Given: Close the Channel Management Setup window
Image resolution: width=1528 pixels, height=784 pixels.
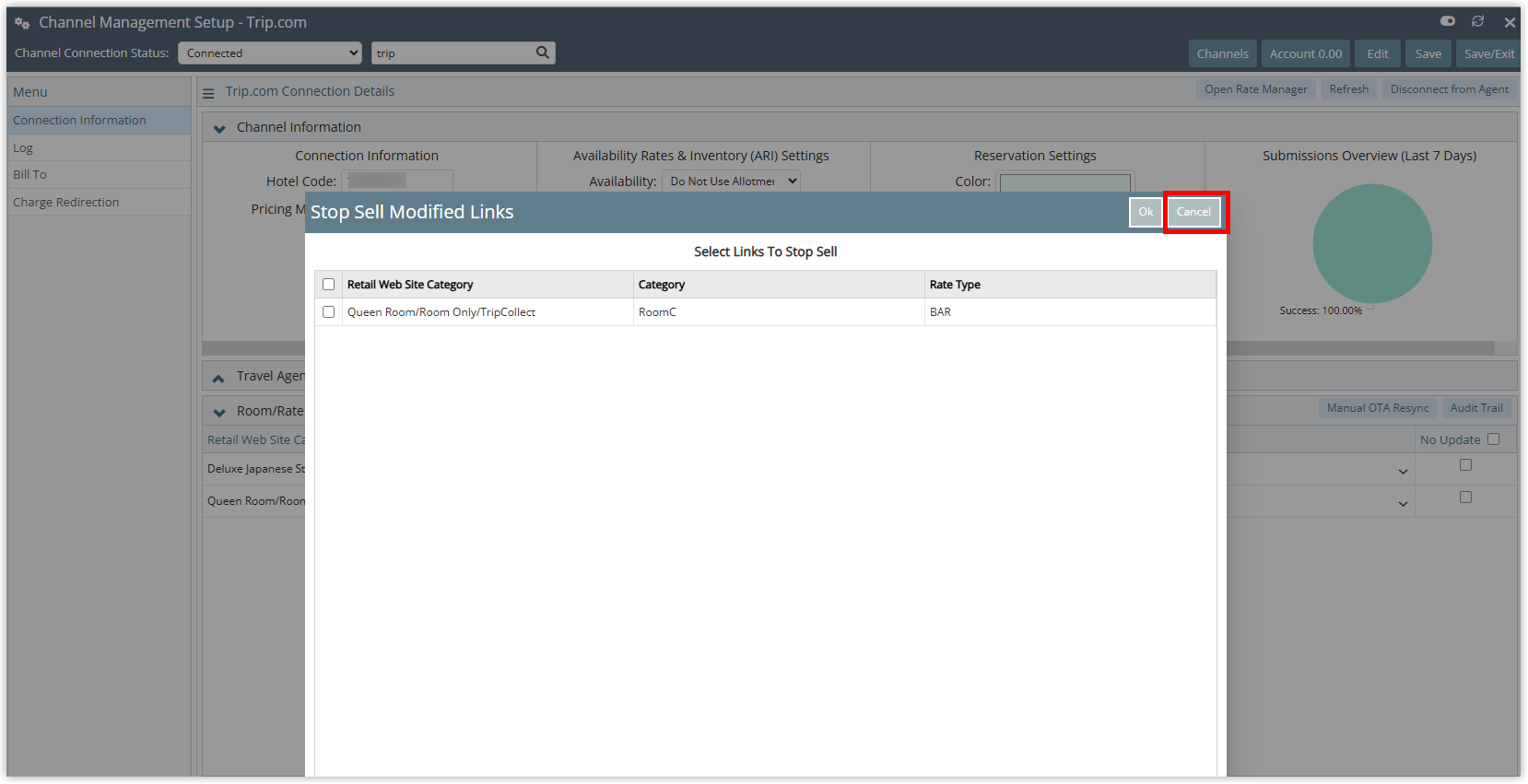Looking at the screenshot, I should [1510, 22].
